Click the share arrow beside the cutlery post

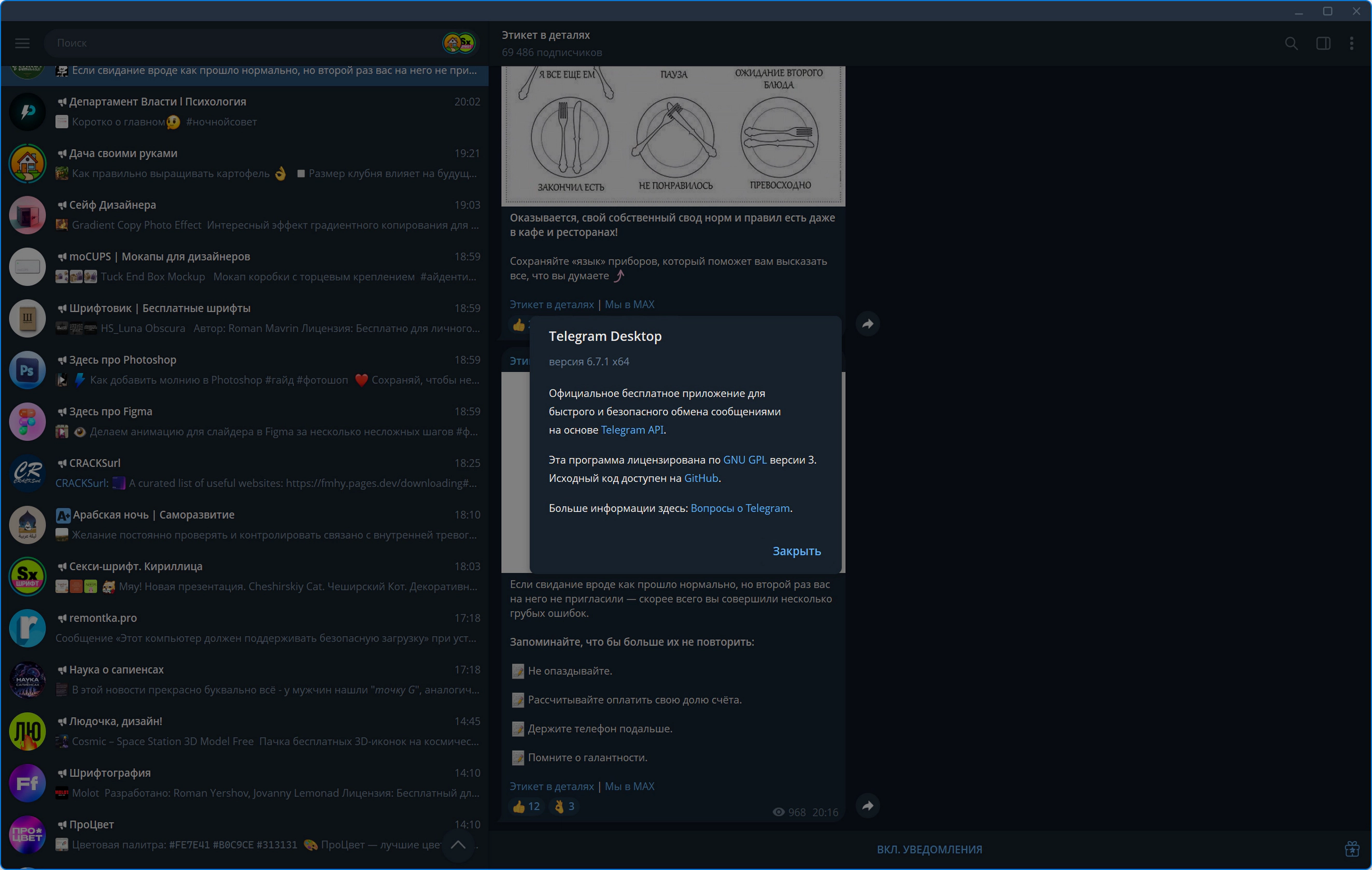868,324
